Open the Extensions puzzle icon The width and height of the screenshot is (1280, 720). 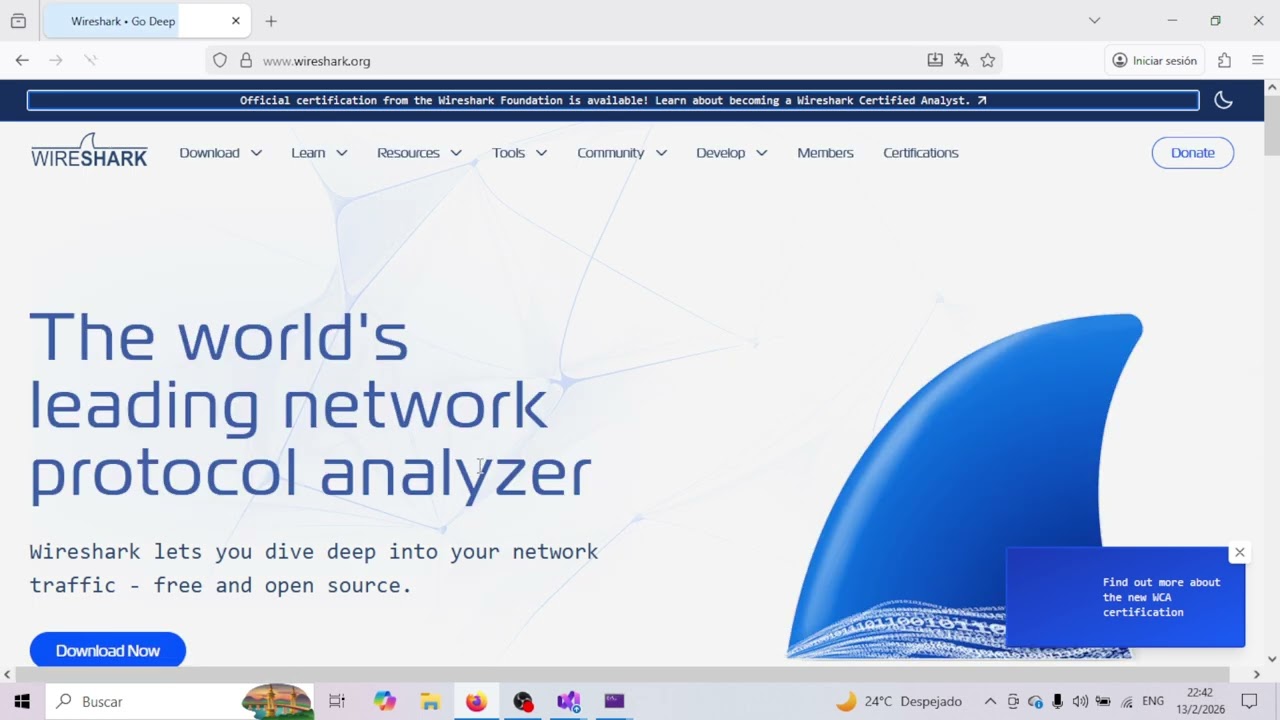(x=1224, y=60)
